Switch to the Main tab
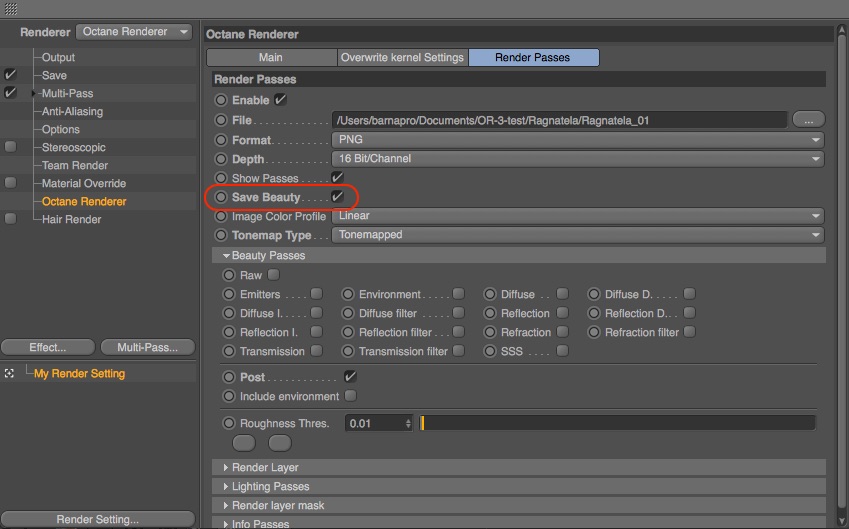 pyautogui.click(x=272, y=57)
